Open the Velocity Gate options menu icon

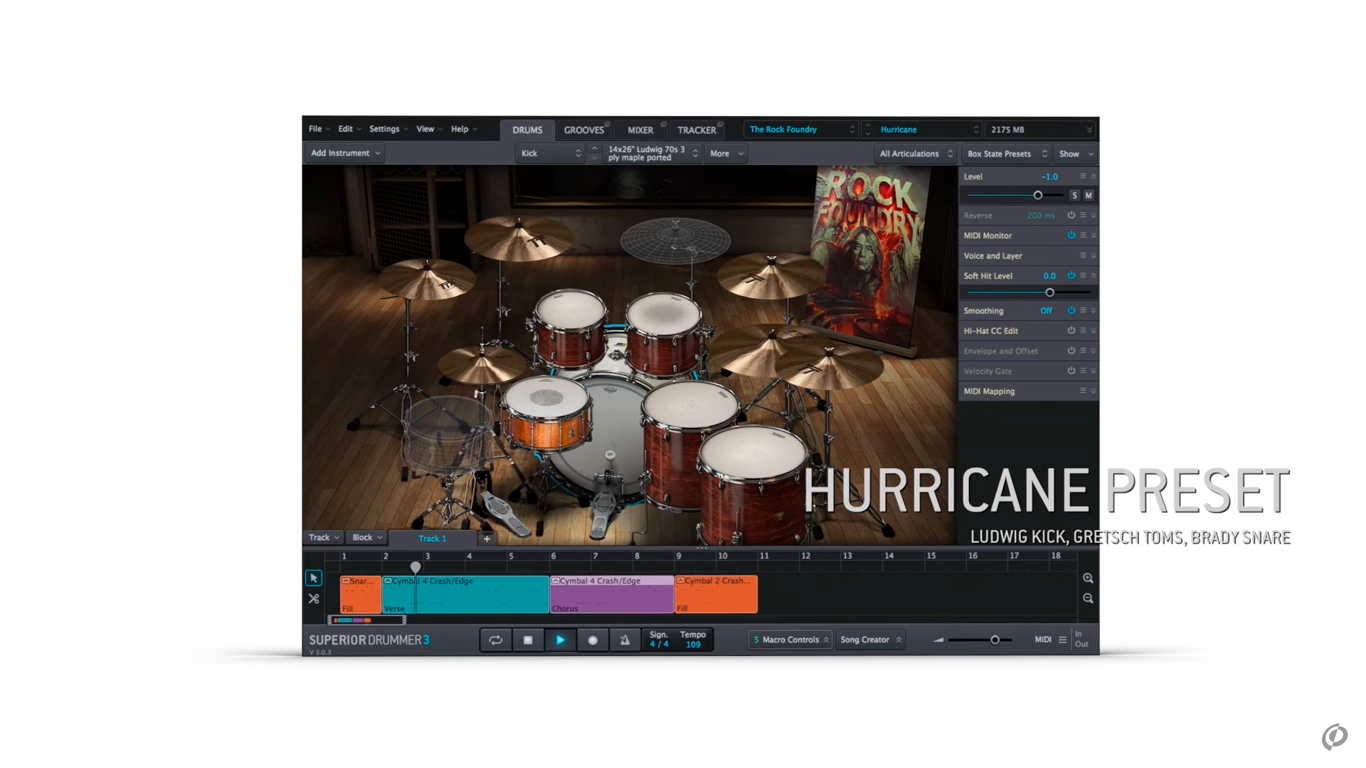click(1082, 371)
